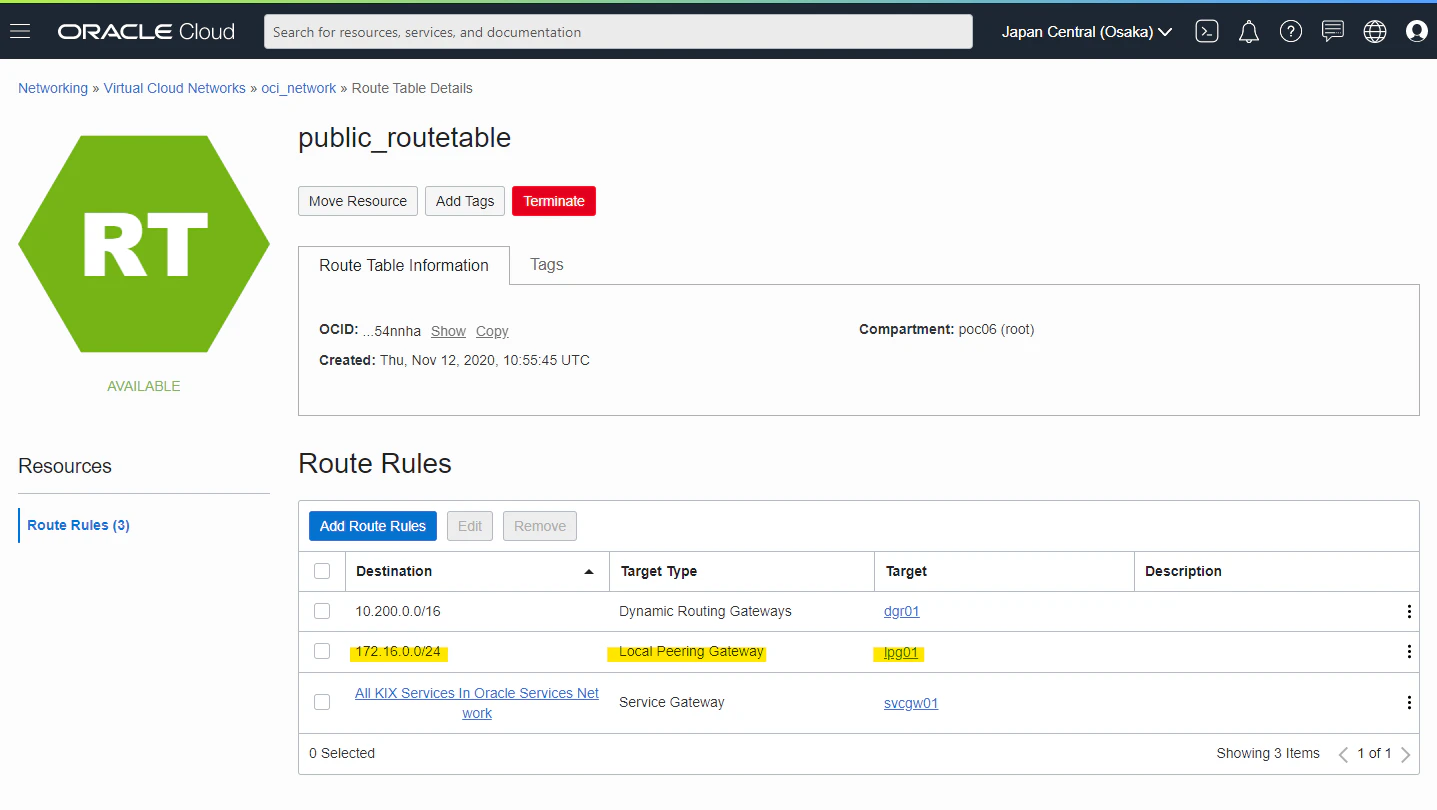This screenshot has width=1437, height=810.
Task: Go to the next page of route rules
Action: (1405, 754)
